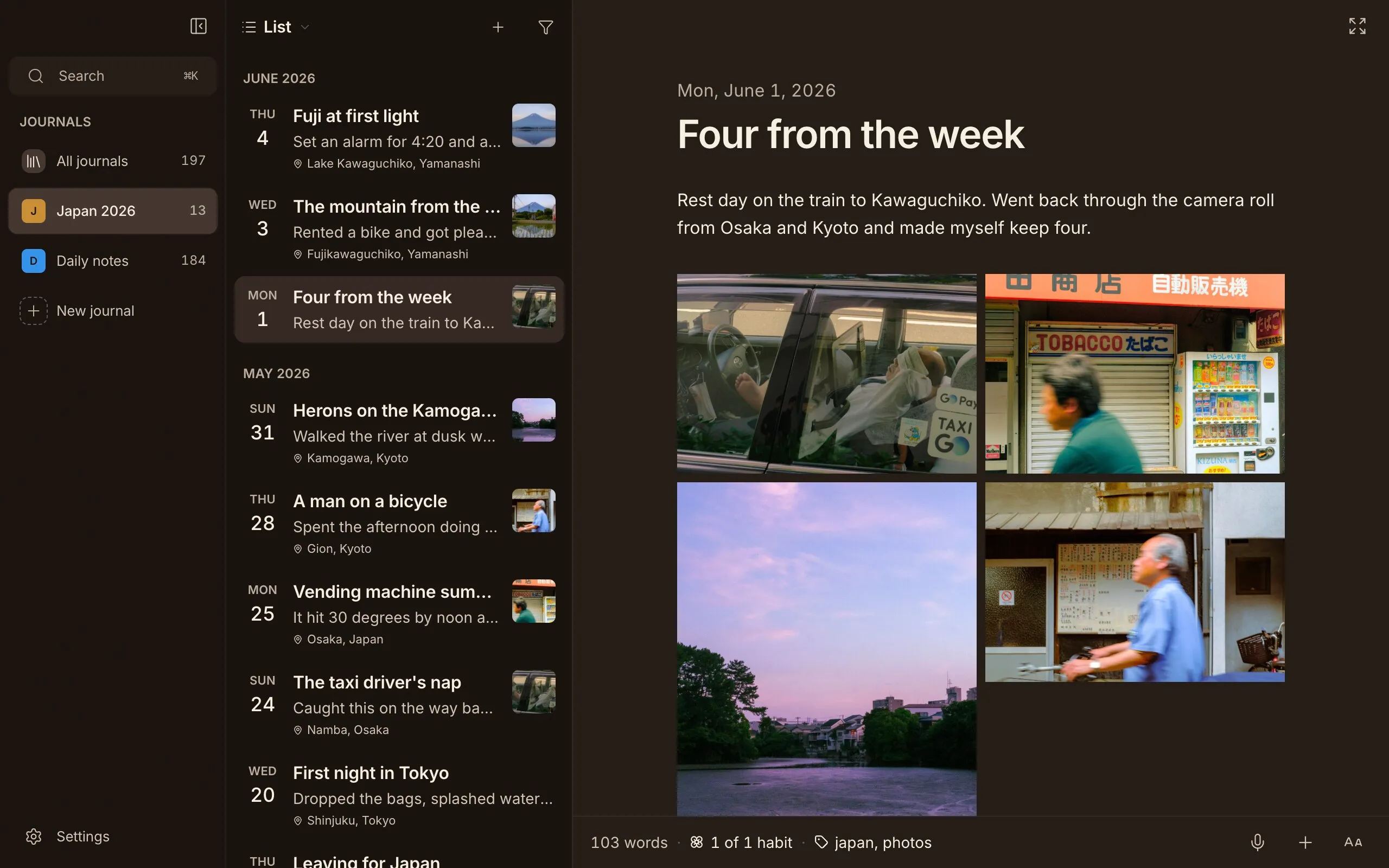1389x868 pixels.
Task: Click the Four from the week title heading
Action: click(x=851, y=135)
